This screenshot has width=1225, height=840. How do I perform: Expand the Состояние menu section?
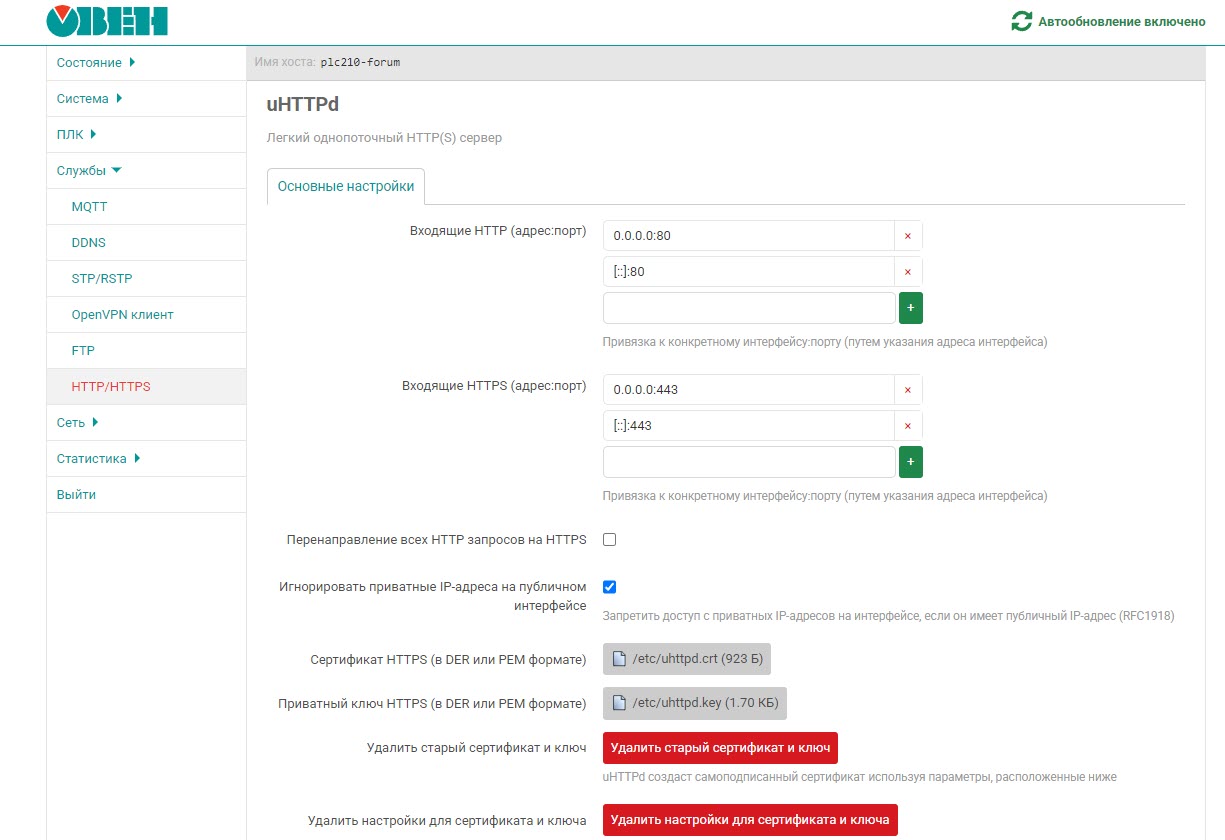tap(96, 63)
